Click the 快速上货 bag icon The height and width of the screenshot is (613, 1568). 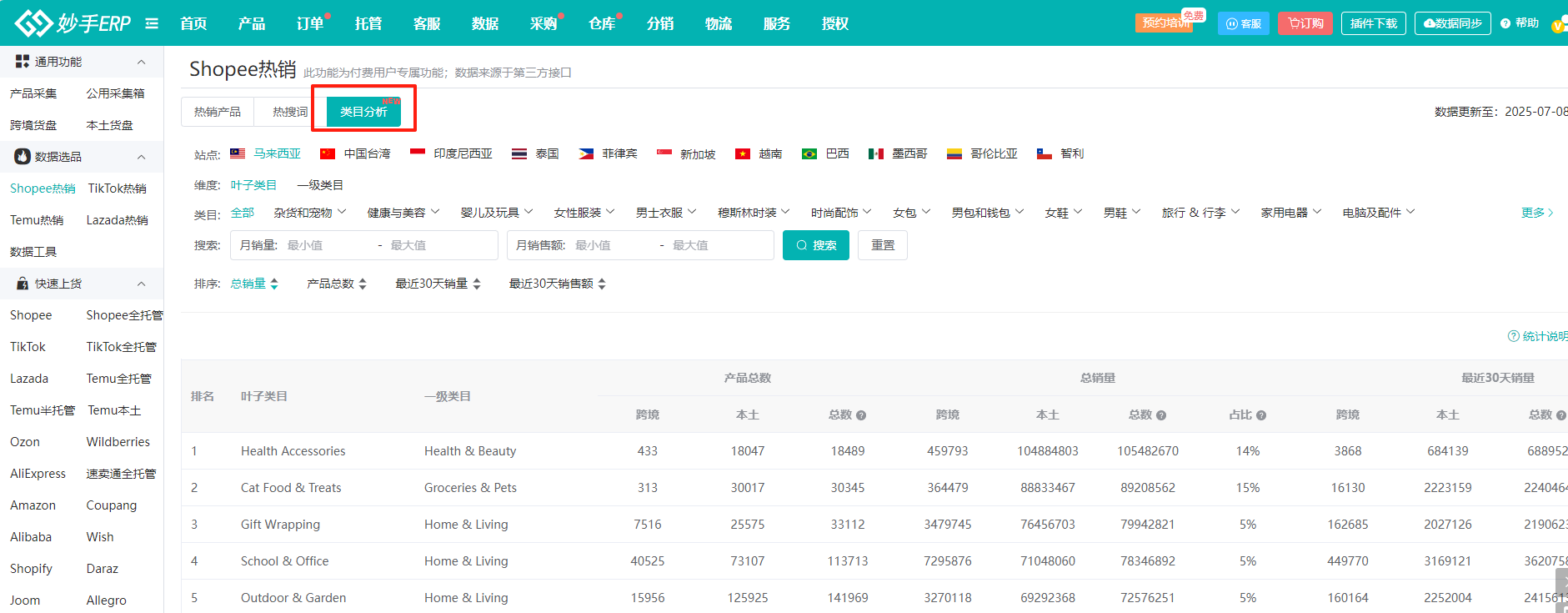pyautogui.click(x=23, y=284)
